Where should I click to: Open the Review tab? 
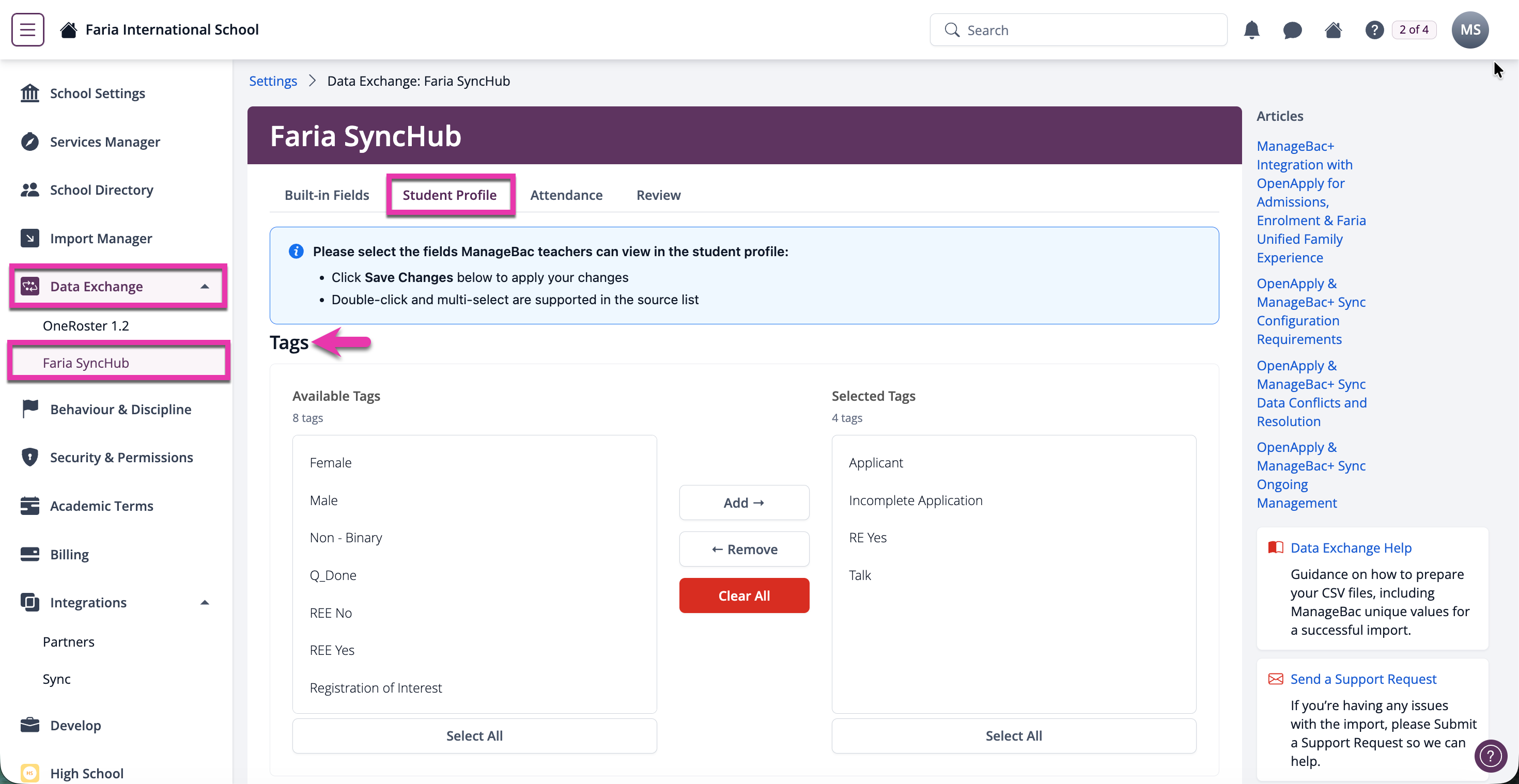click(x=658, y=195)
